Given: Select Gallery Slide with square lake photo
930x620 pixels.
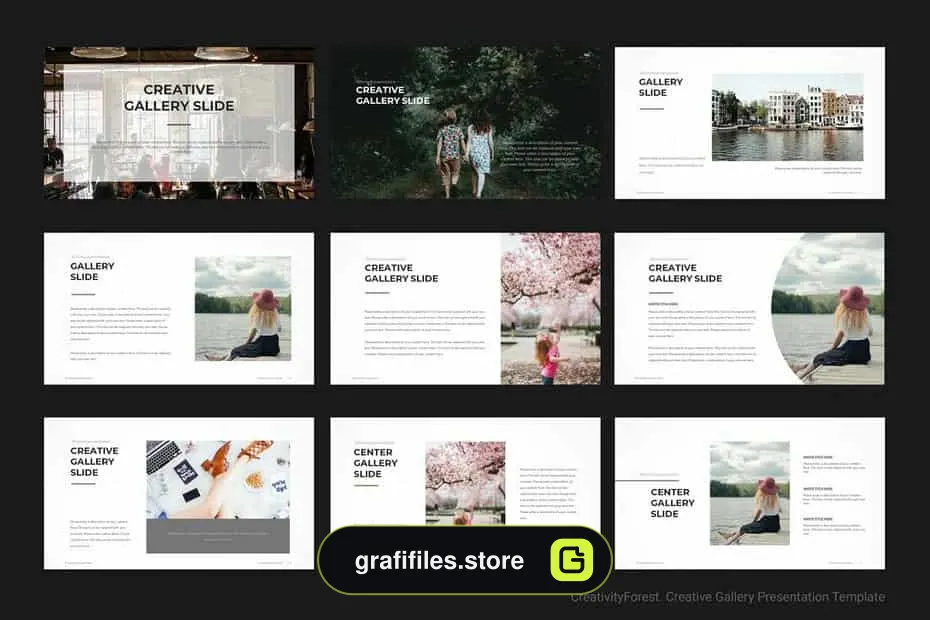Looking at the screenshot, I should click(x=179, y=309).
